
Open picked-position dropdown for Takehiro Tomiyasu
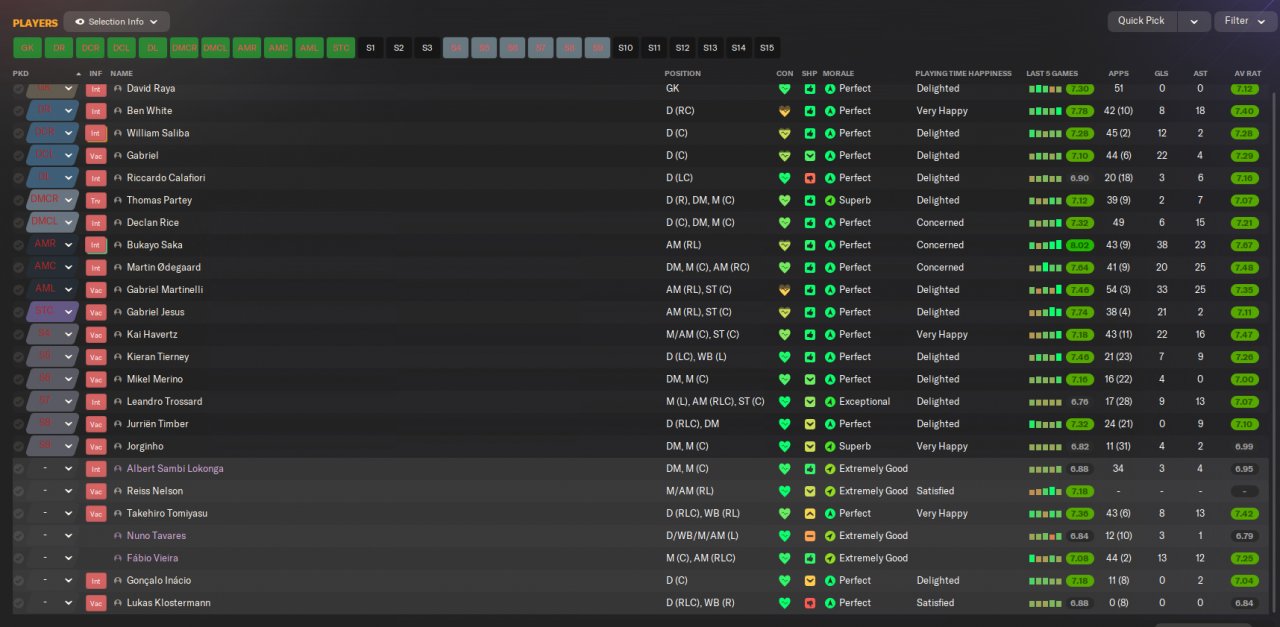[53, 513]
